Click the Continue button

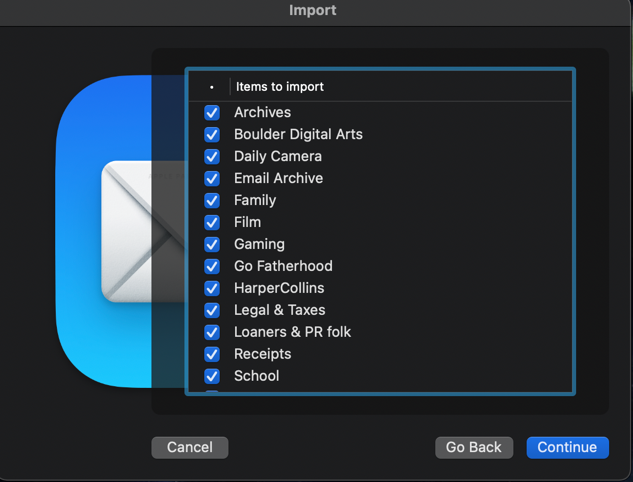(x=568, y=447)
